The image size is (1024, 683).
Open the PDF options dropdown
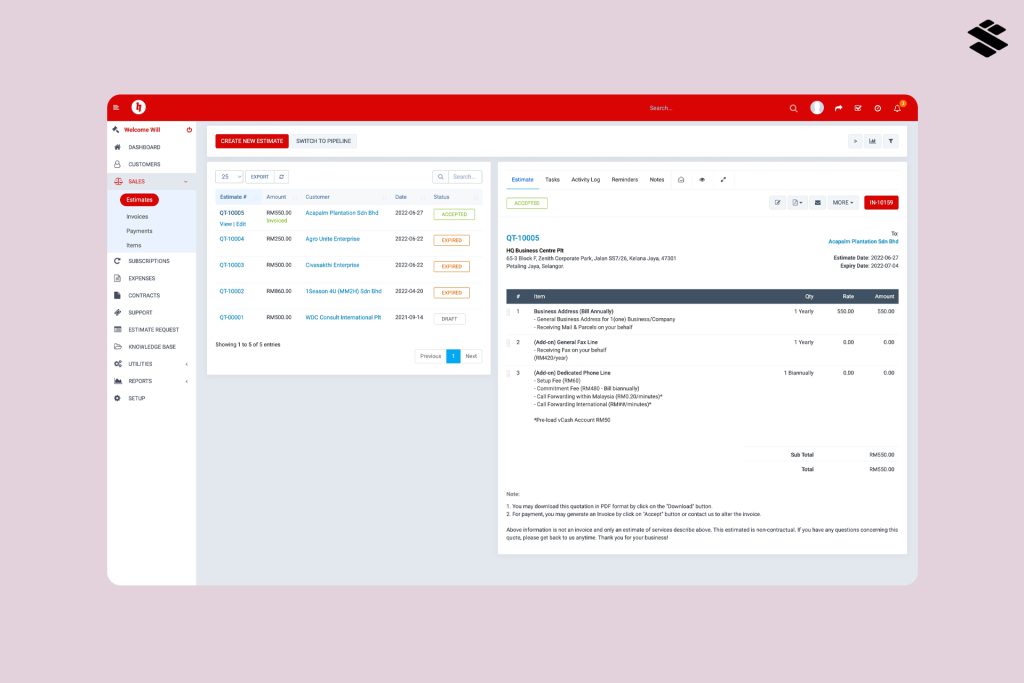pos(797,202)
